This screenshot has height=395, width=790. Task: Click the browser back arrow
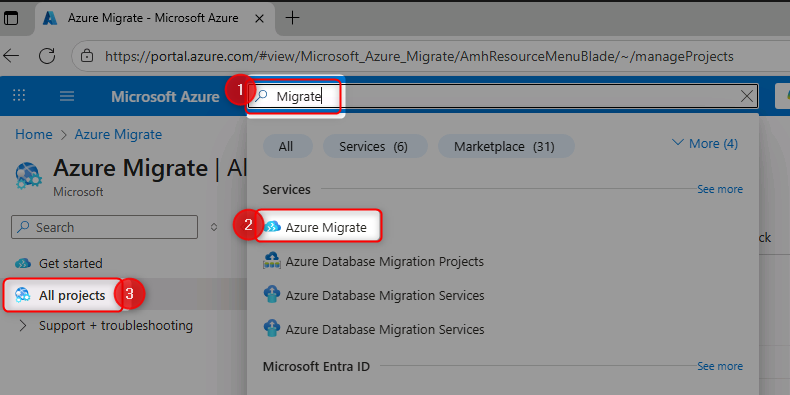pyautogui.click(x=11, y=55)
